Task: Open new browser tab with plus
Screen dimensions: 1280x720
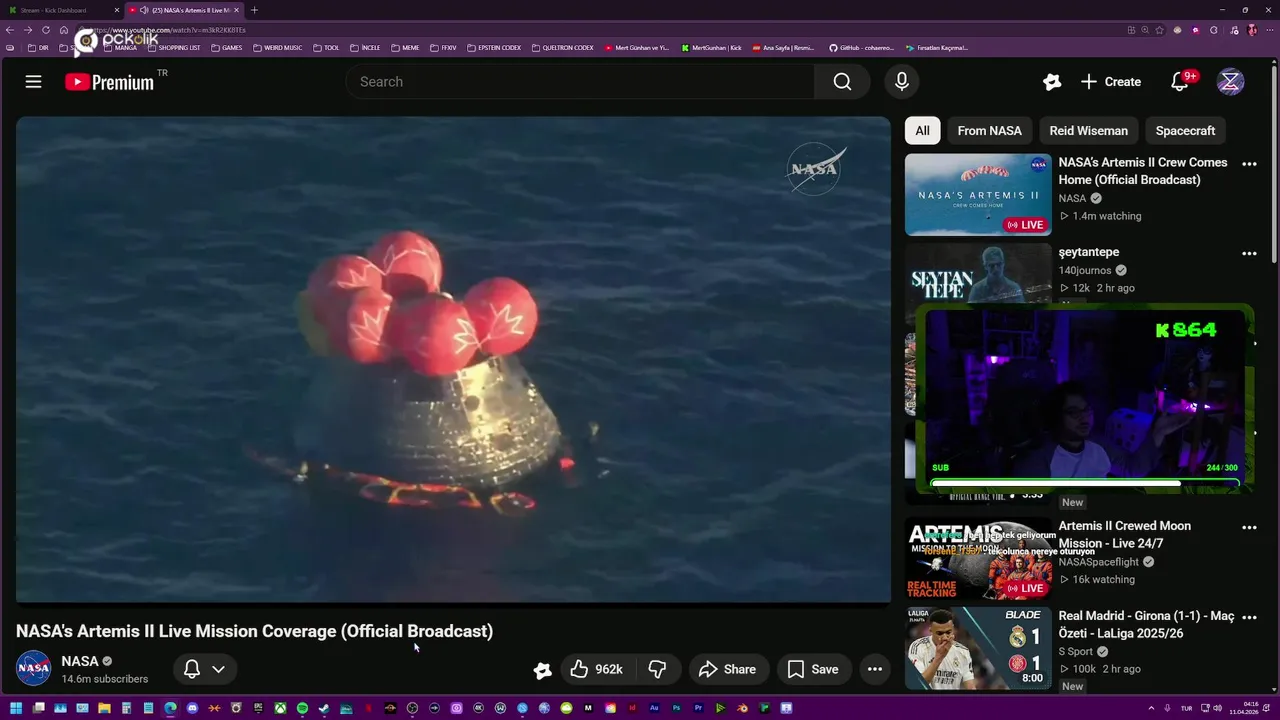Action: click(254, 10)
